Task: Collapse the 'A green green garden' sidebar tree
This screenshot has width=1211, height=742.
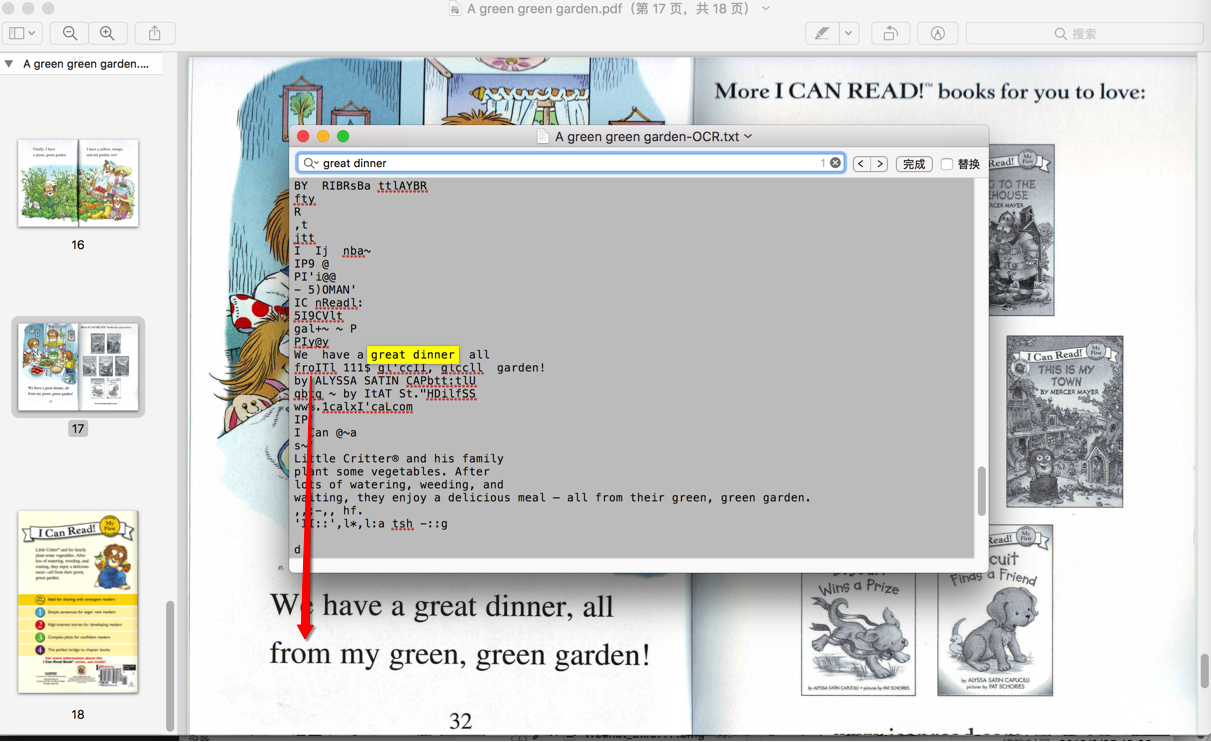Action: (9, 64)
